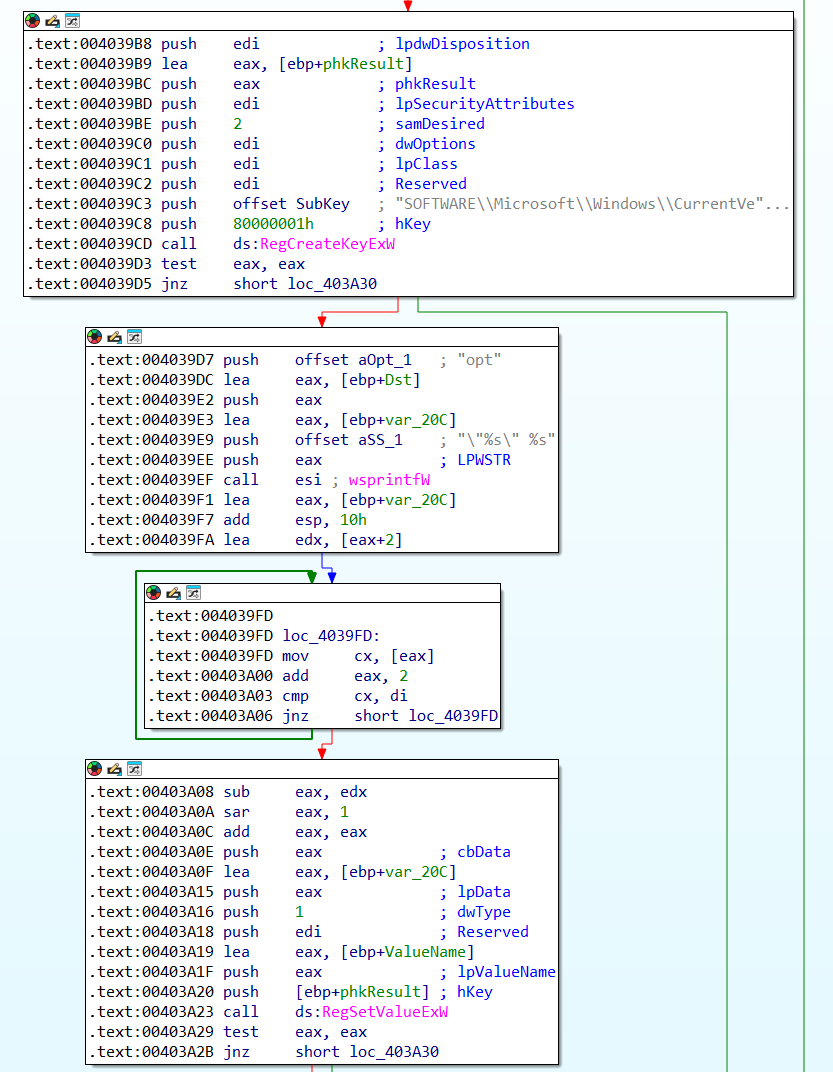This screenshot has height=1072, width=833.
Task: Click the color-wheel icon on the RegCreateKeyExW node
Action: (33, 21)
